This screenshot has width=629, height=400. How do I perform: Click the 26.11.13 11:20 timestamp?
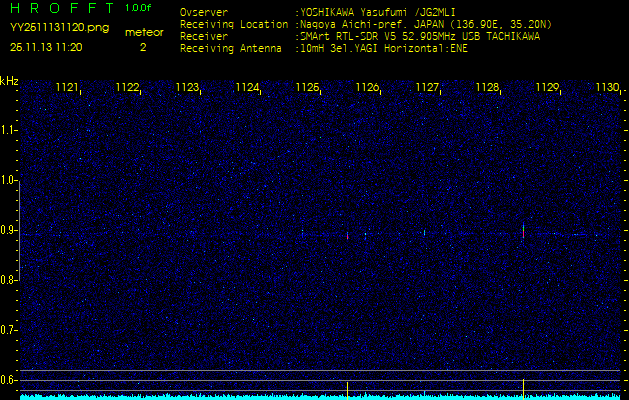(x=46, y=47)
